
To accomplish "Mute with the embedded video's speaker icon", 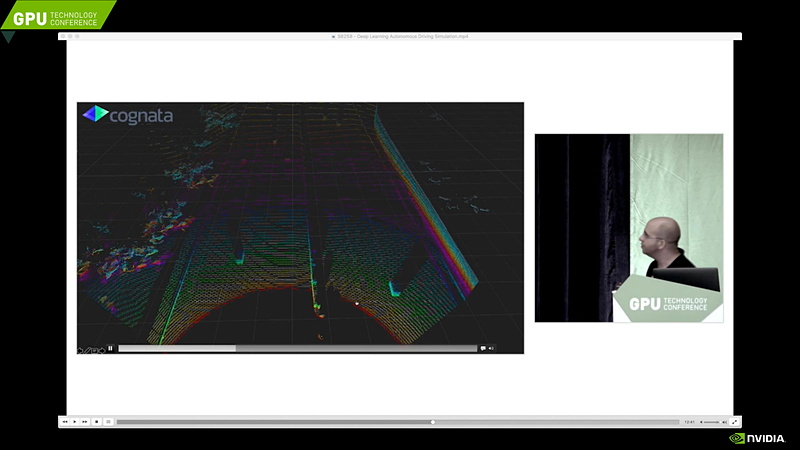I will tap(491, 348).
